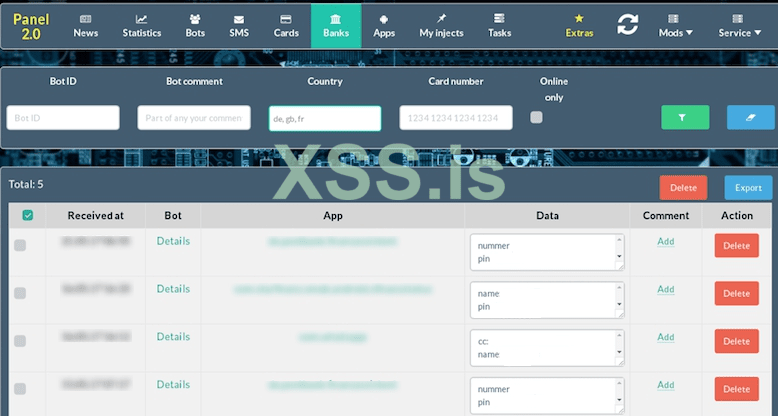This screenshot has height=416, width=778.
Task: Click scroll-up arrow in 'cc: name' data box
Action: click(x=619, y=336)
